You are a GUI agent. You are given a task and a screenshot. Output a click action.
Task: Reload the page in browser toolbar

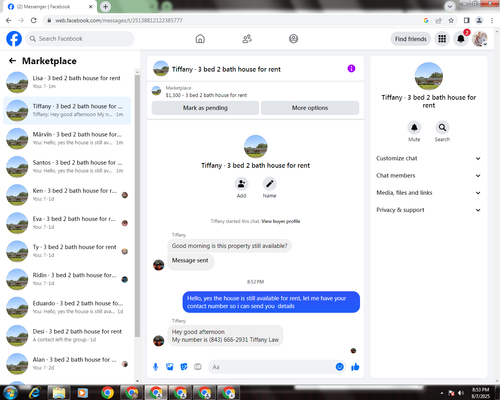(33, 20)
